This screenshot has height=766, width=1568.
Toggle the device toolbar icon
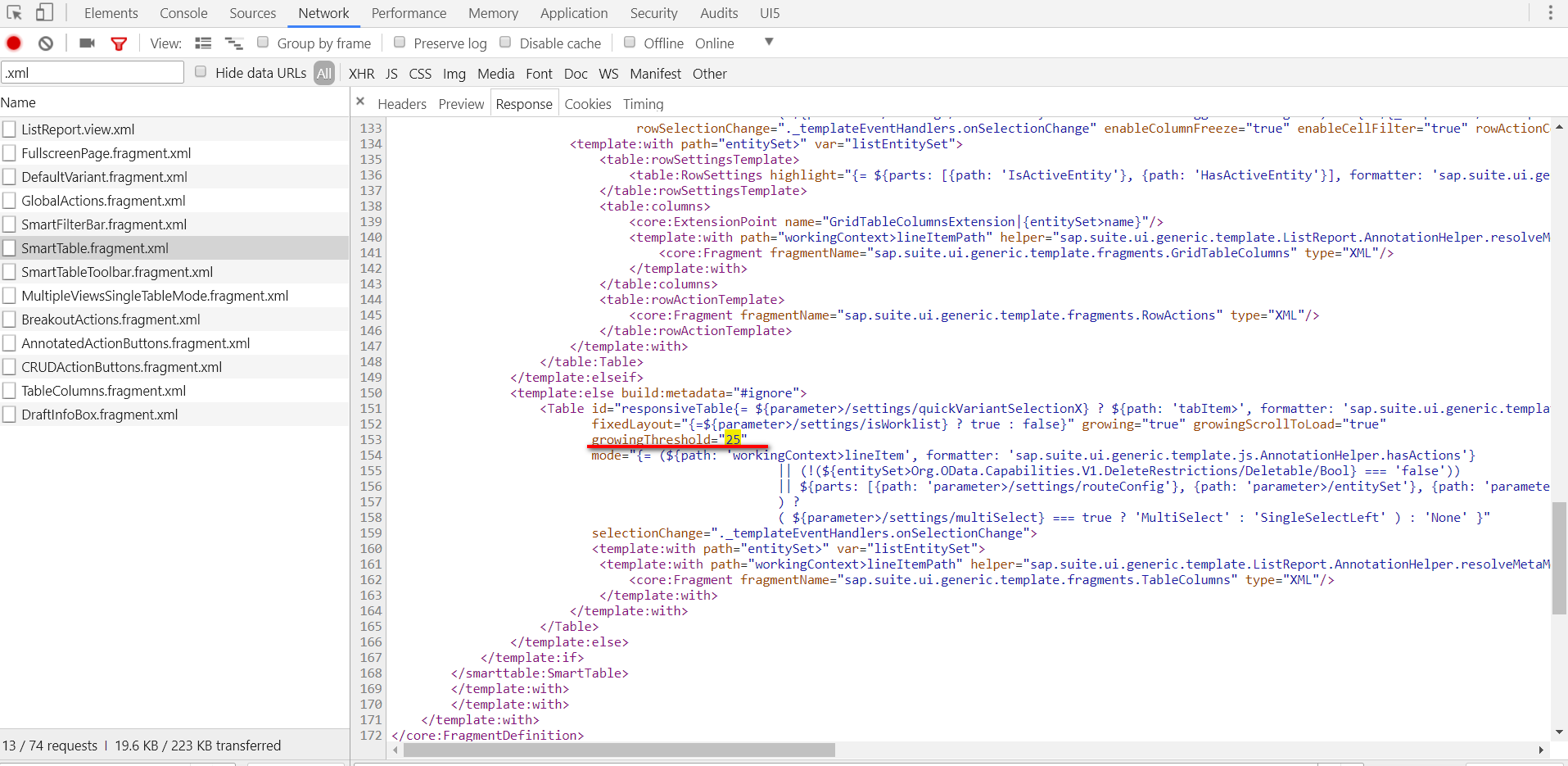44,12
